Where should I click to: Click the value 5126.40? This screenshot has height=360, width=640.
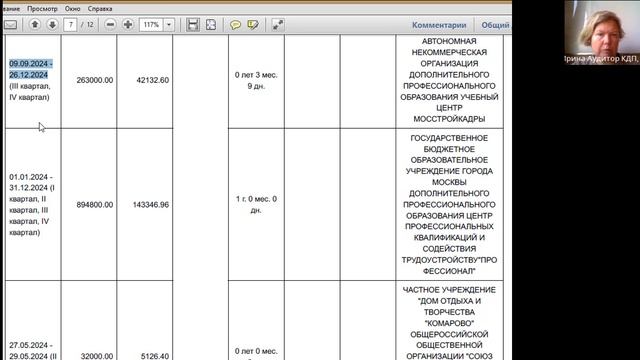point(155,356)
